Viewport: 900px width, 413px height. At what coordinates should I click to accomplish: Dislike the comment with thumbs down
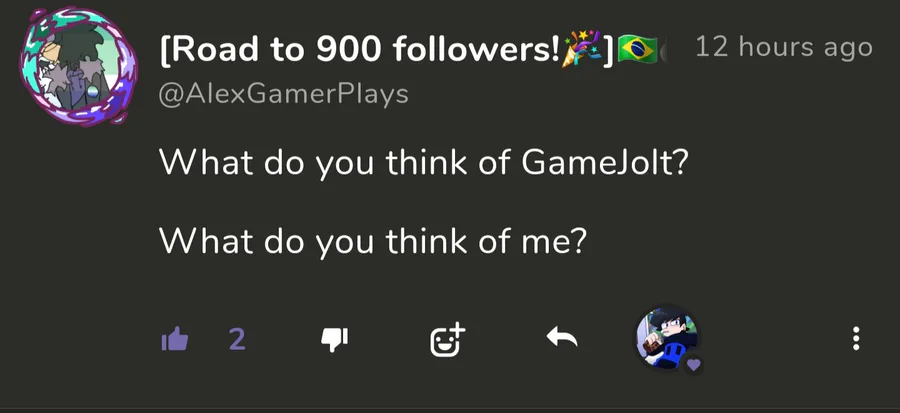pyautogui.click(x=333, y=340)
